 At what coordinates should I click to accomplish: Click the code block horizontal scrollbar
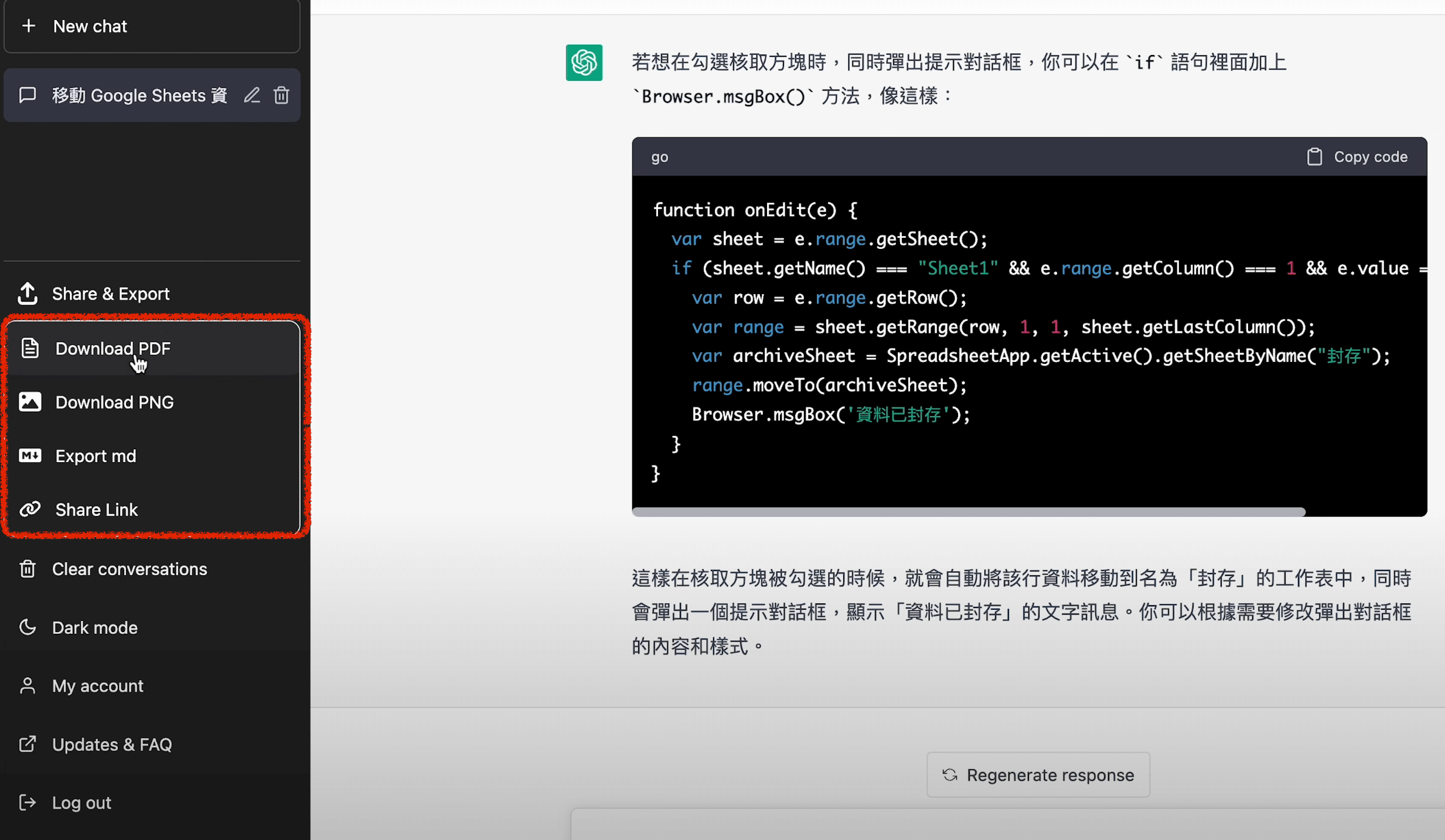click(968, 512)
